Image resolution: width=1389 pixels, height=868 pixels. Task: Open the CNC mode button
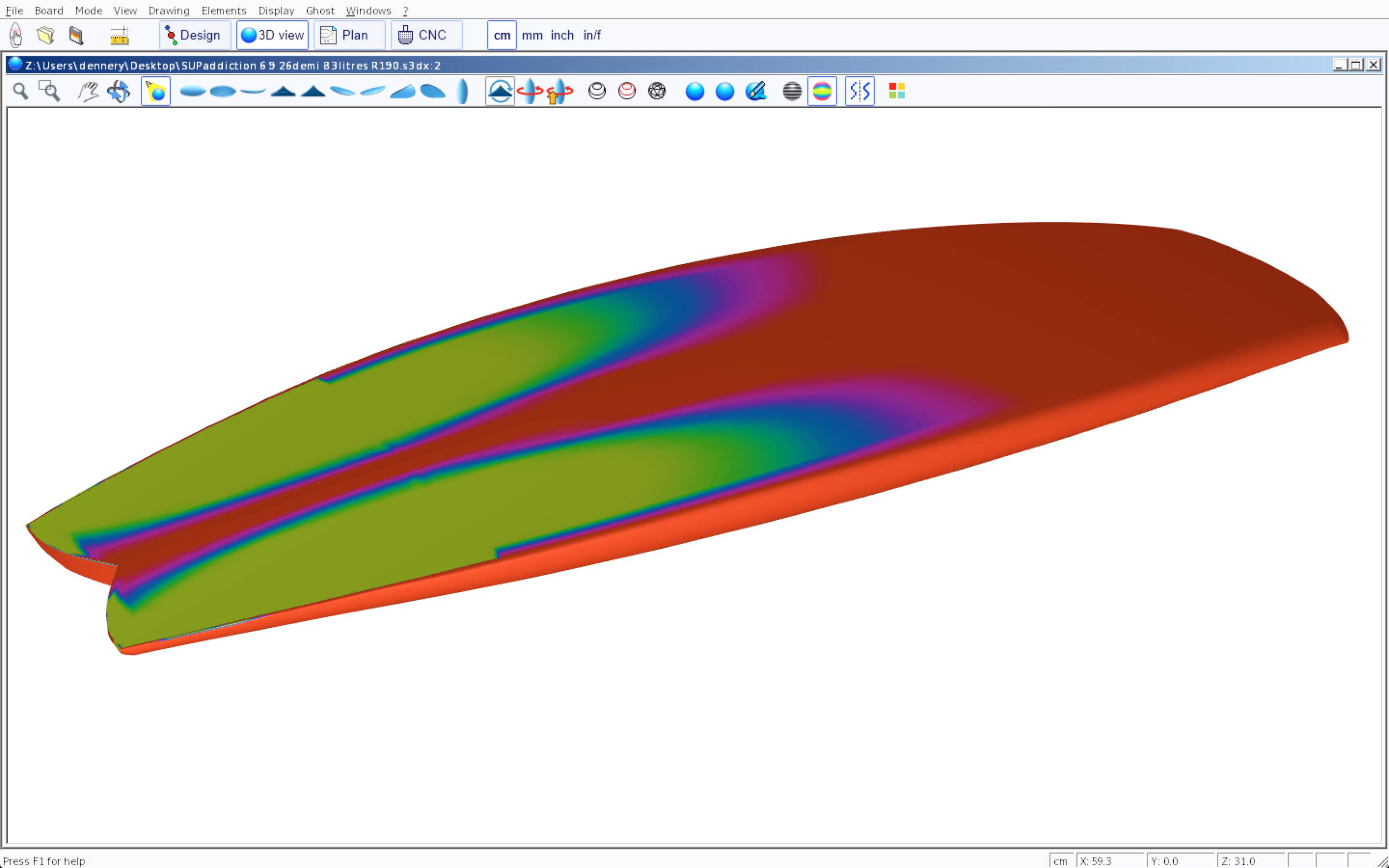[x=426, y=36]
